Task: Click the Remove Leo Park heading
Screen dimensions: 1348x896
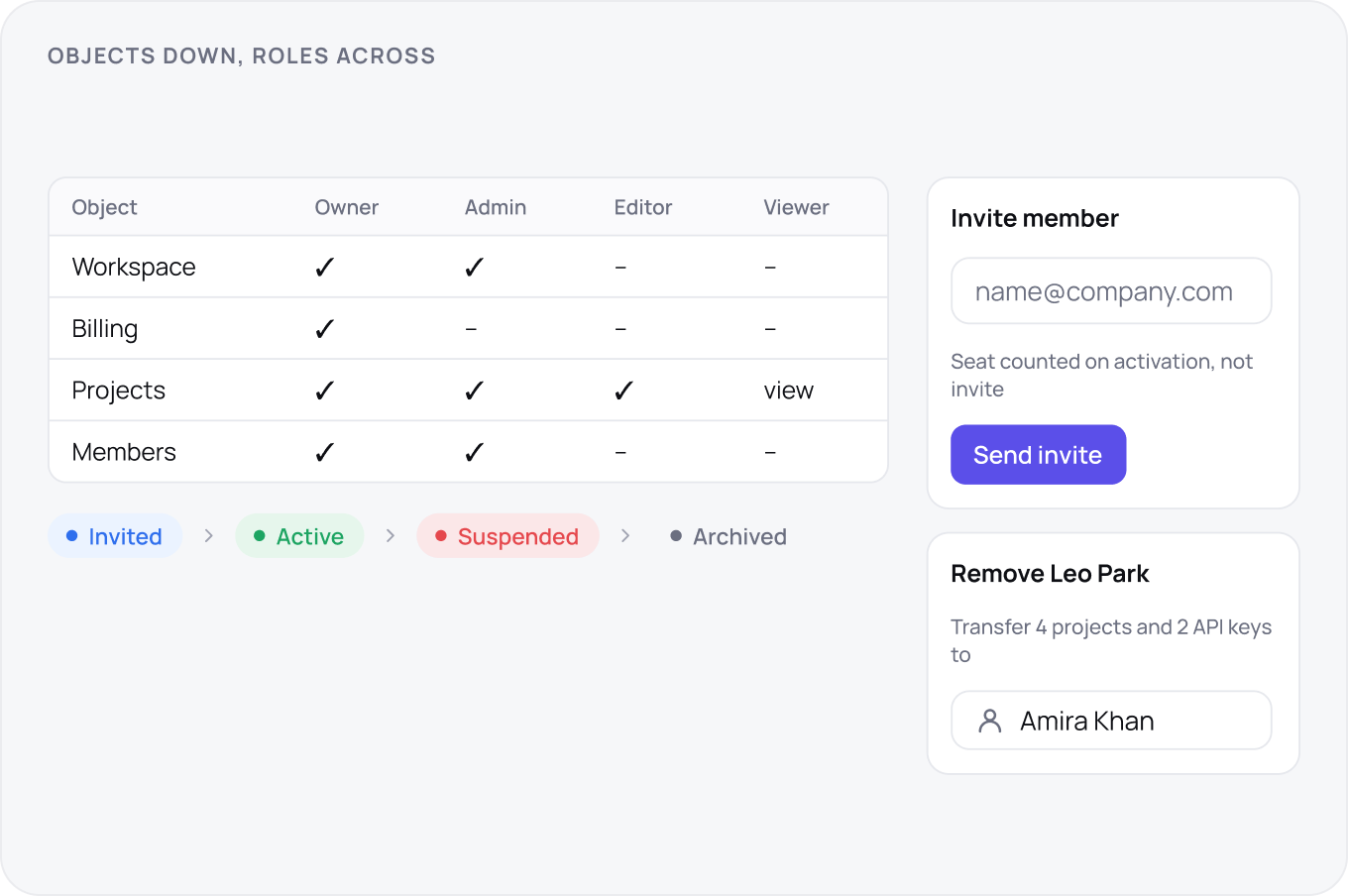Action: click(x=1050, y=574)
